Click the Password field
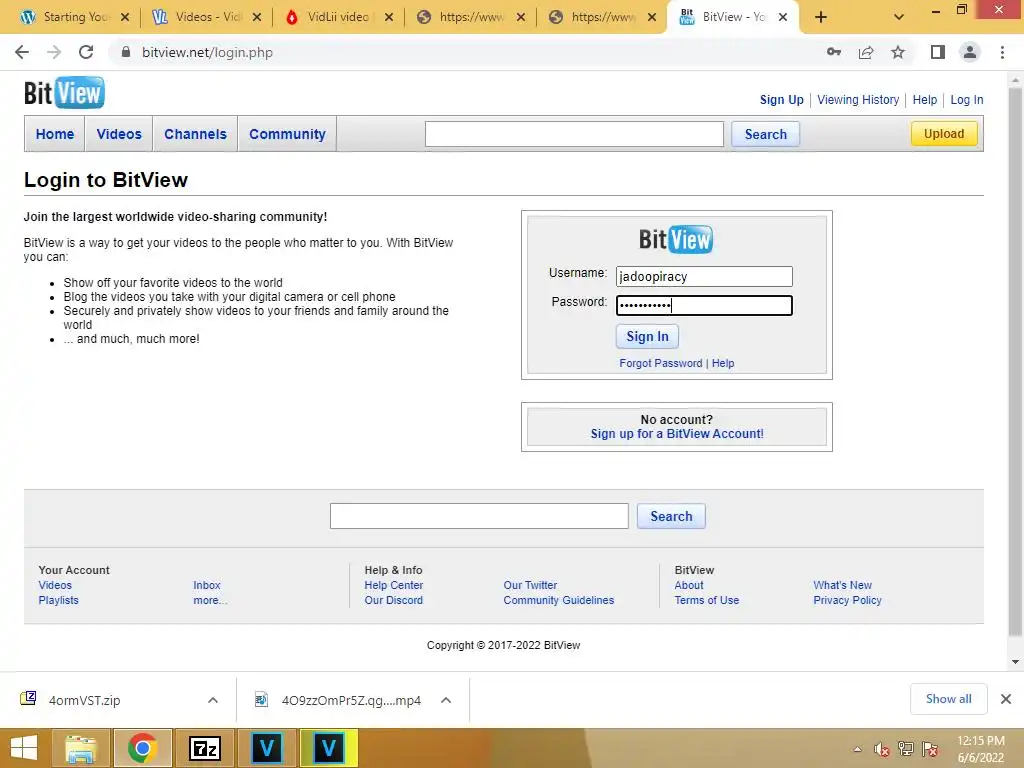 click(704, 305)
